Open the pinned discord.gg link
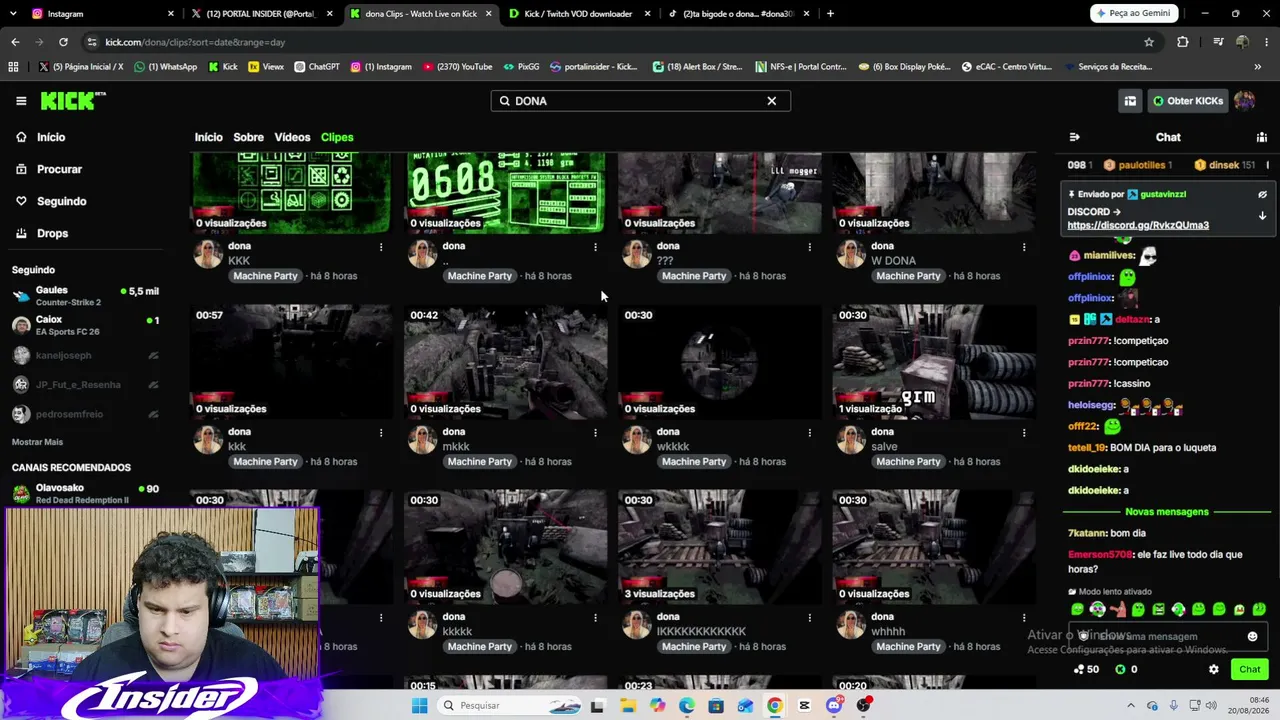 (x=1138, y=226)
